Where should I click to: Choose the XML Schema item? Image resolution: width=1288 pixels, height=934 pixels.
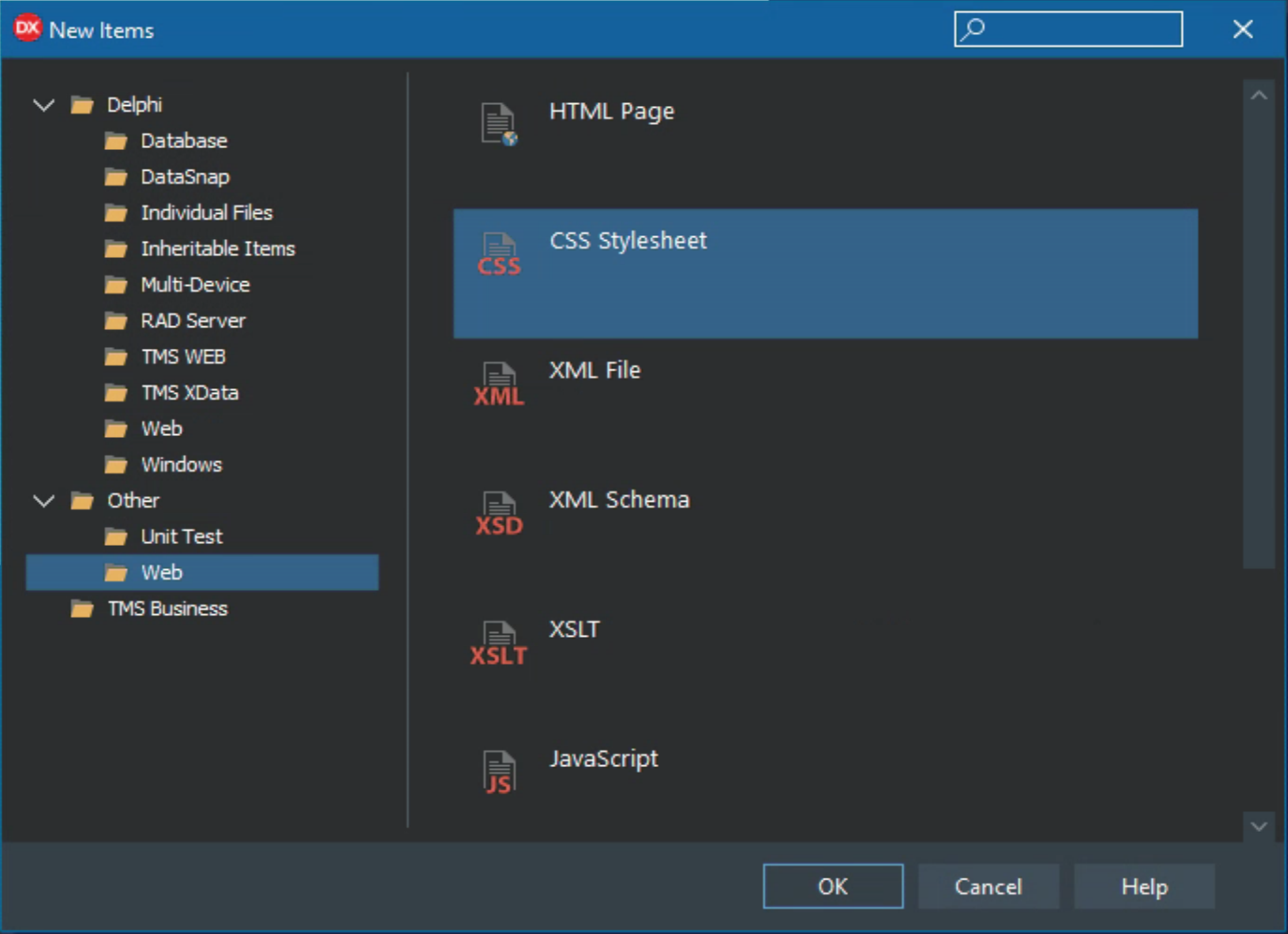pos(826,533)
